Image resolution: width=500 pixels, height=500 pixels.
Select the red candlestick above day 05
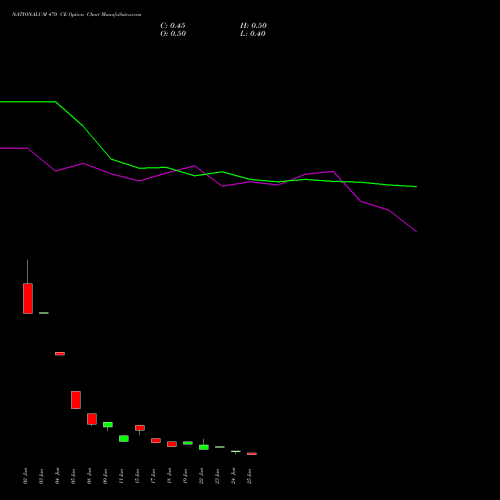click(76, 400)
